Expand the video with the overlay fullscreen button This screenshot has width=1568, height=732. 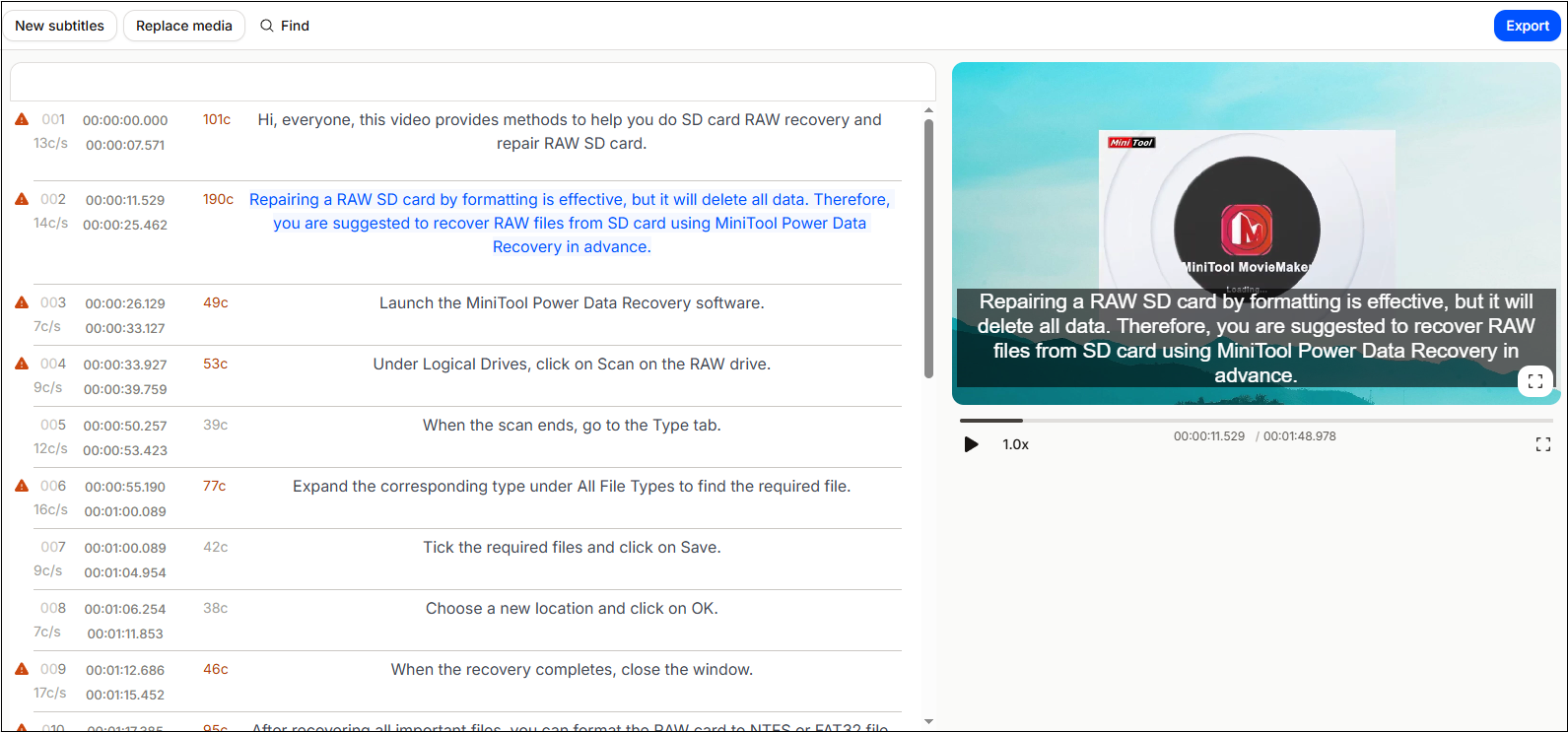coord(1535,381)
